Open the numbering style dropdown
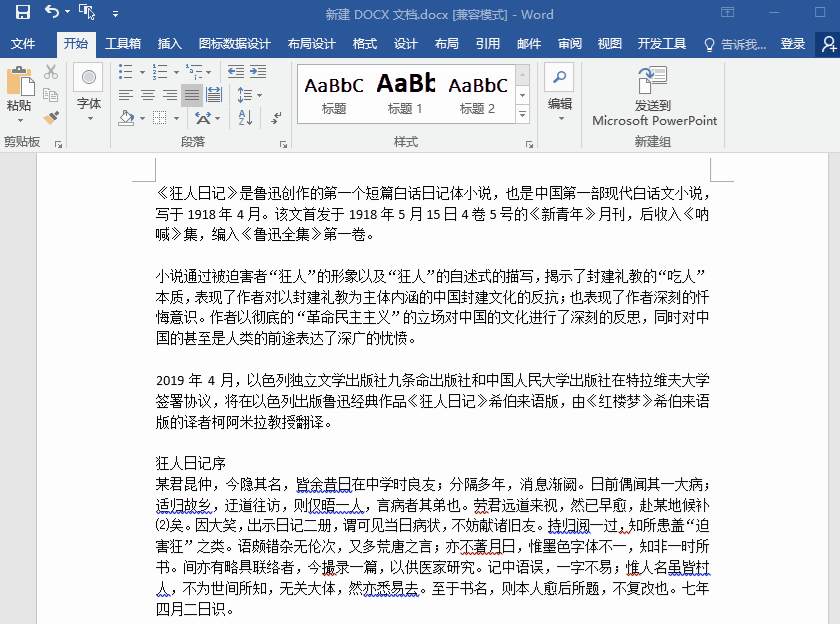 [176, 72]
